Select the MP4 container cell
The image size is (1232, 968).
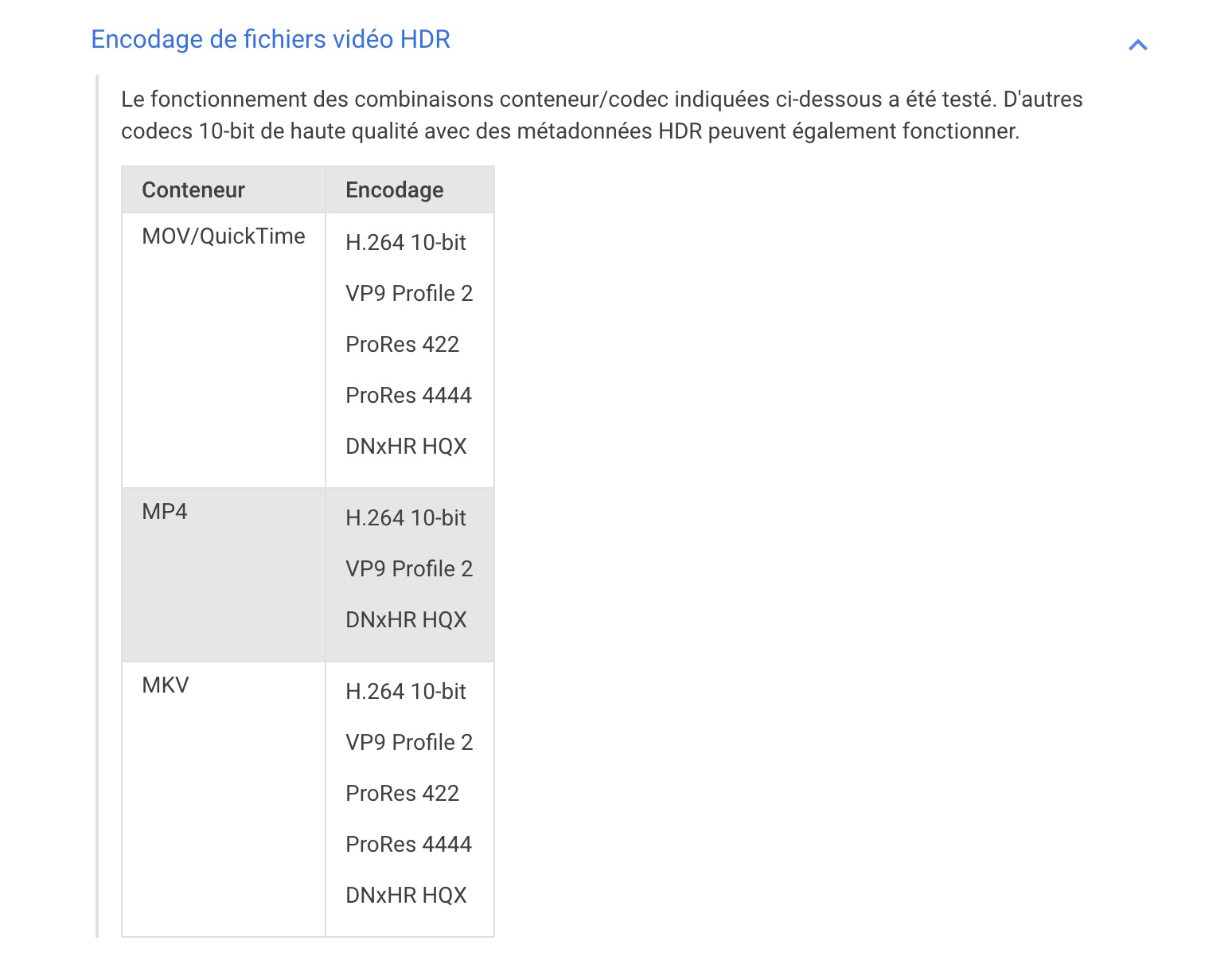(x=165, y=512)
